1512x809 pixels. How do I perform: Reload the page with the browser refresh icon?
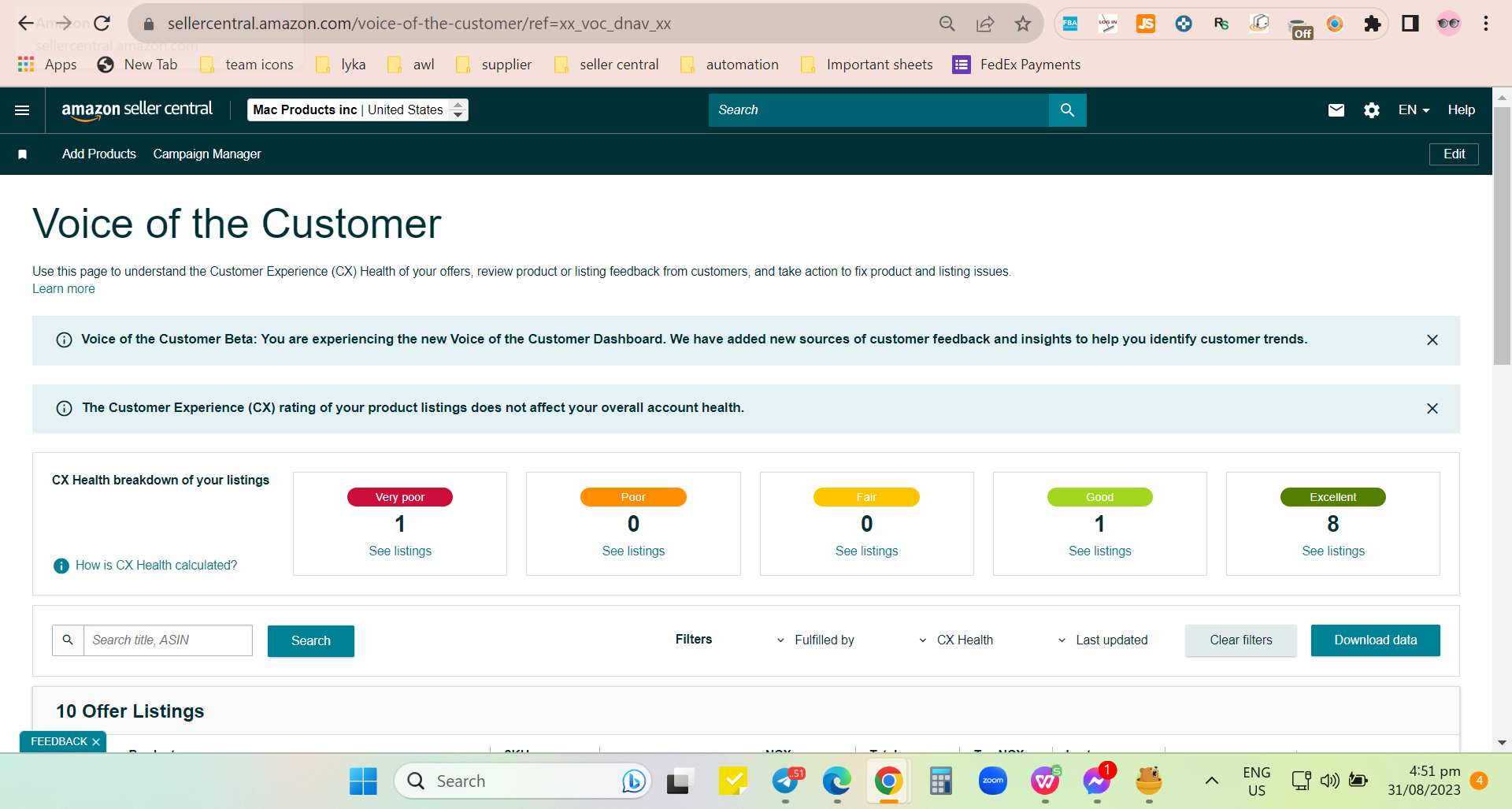(102, 24)
